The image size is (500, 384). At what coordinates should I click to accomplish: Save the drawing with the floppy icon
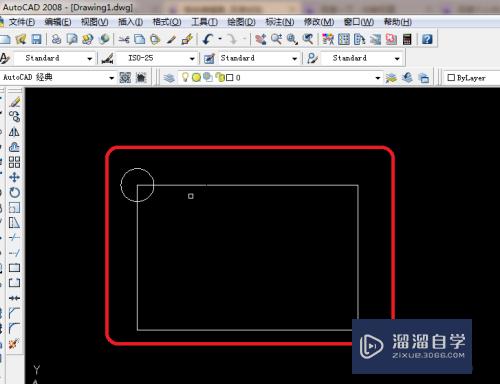[36, 39]
